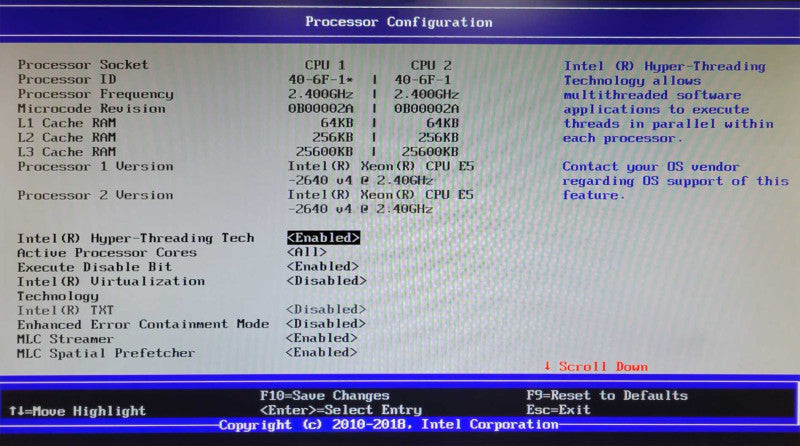This screenshot has height=446, width=800.
Task: Open the Active Processor Cores <All> option
Action: [x=307, y=252]
